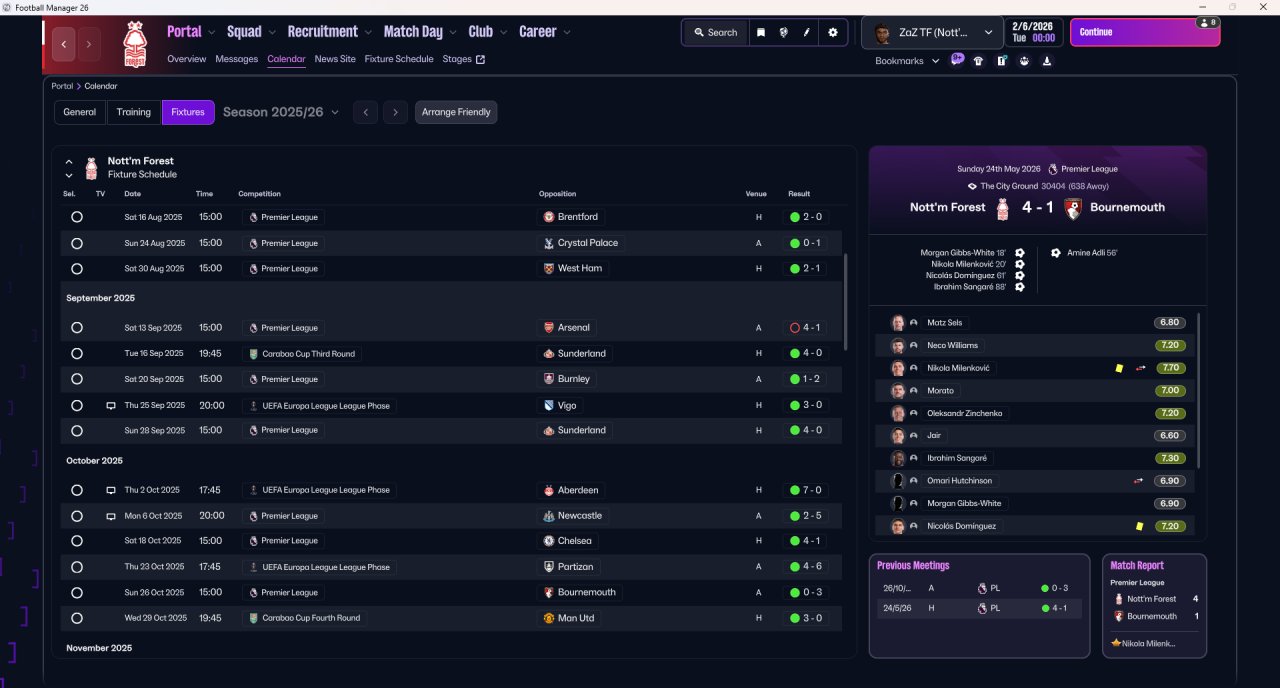Click the Arrange Friendly button
This screenshot has width=1280, height=688.
tap(456, 112)
